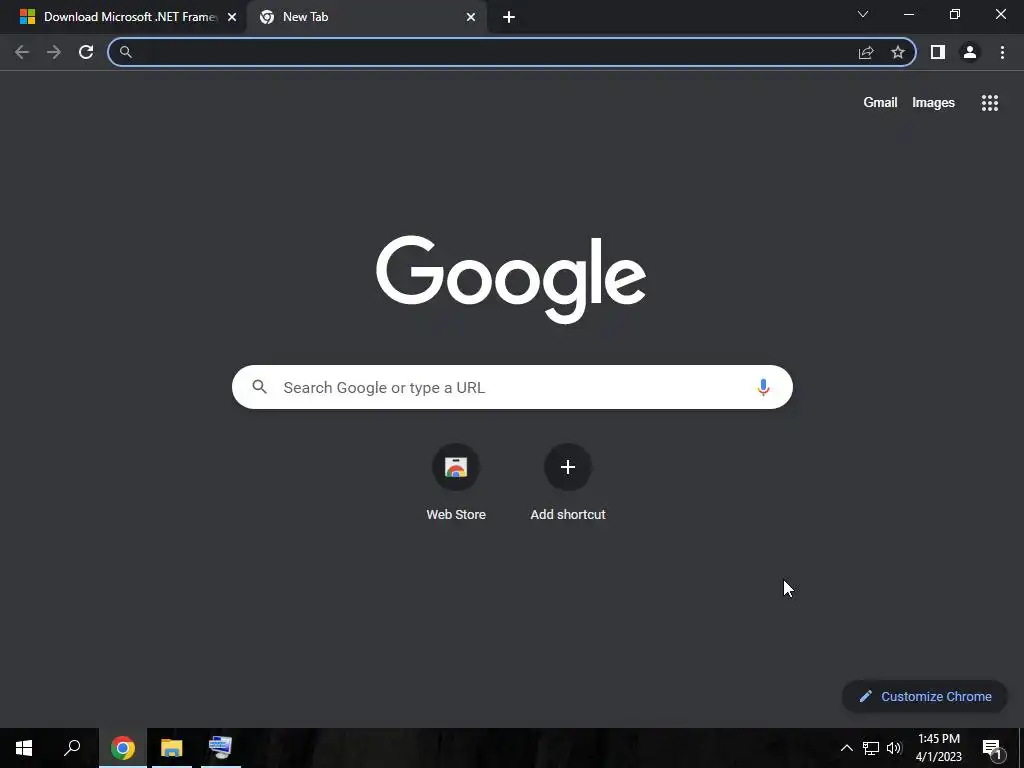Open File Explorer from the taskbar
Image resolution: width=1024 pixels, height=768 pixels.
[172, 748]
